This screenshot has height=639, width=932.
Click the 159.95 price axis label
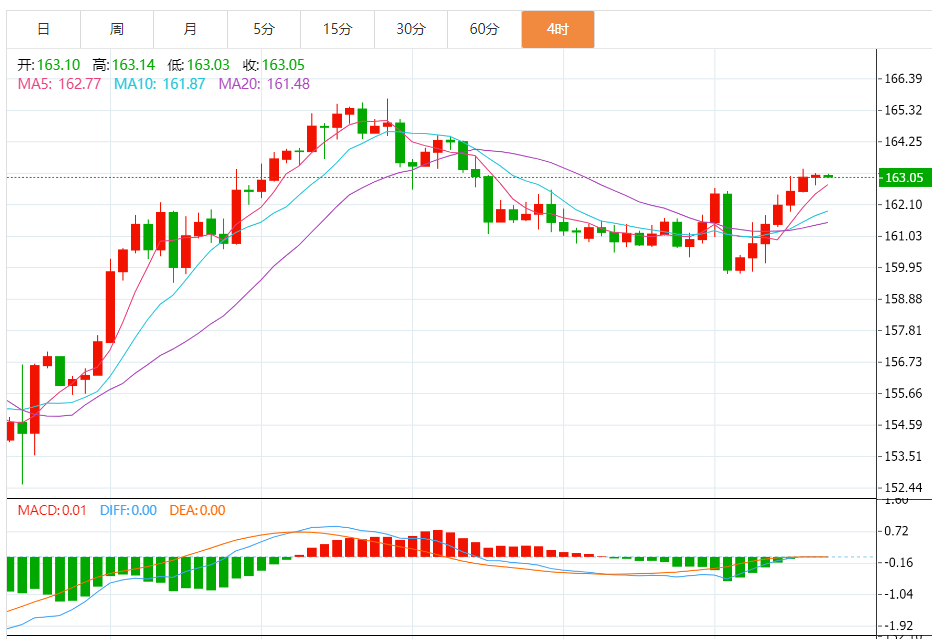click(x=903, y=267)
